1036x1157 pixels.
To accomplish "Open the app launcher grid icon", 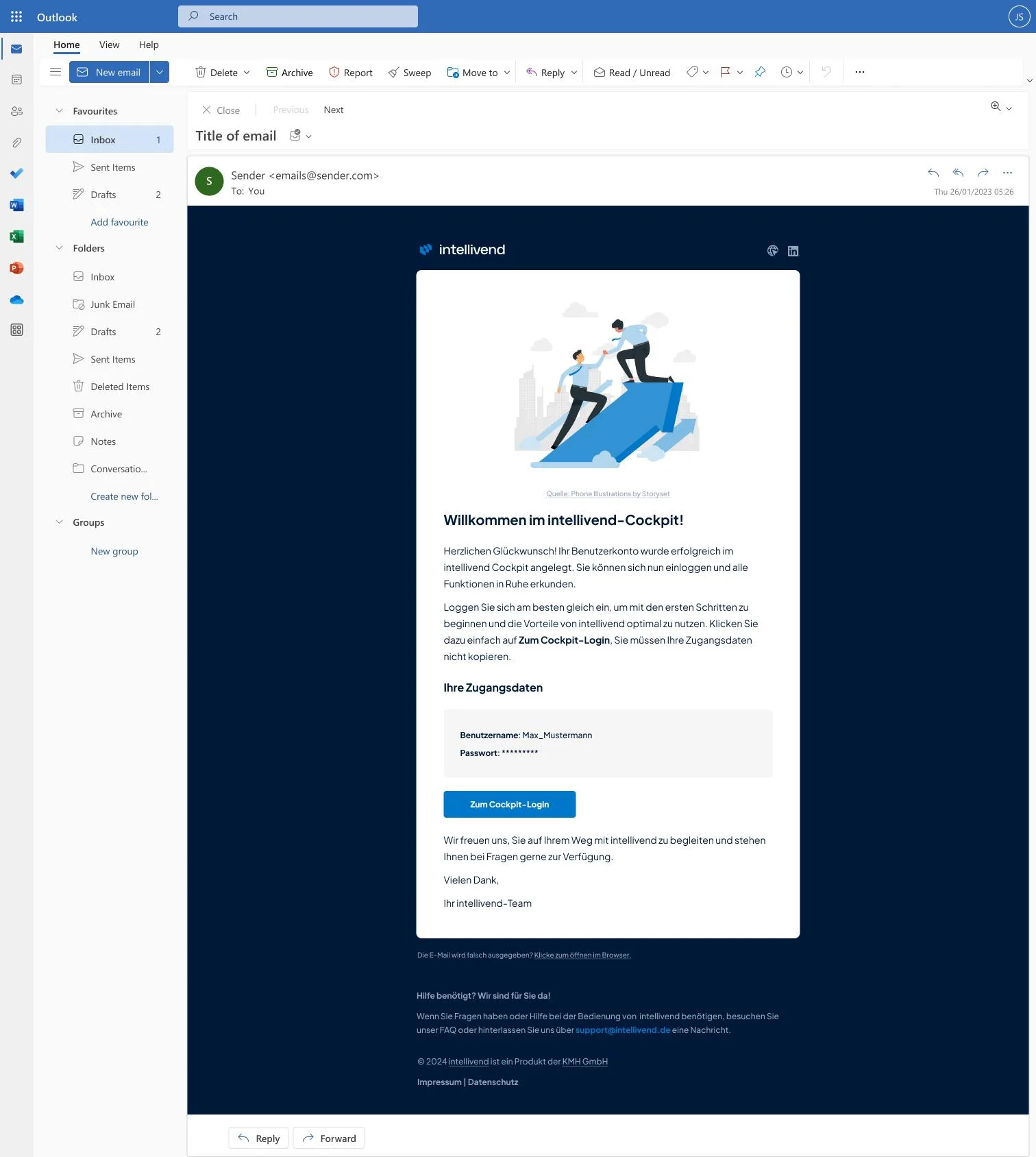I will (x=16, y=16).
